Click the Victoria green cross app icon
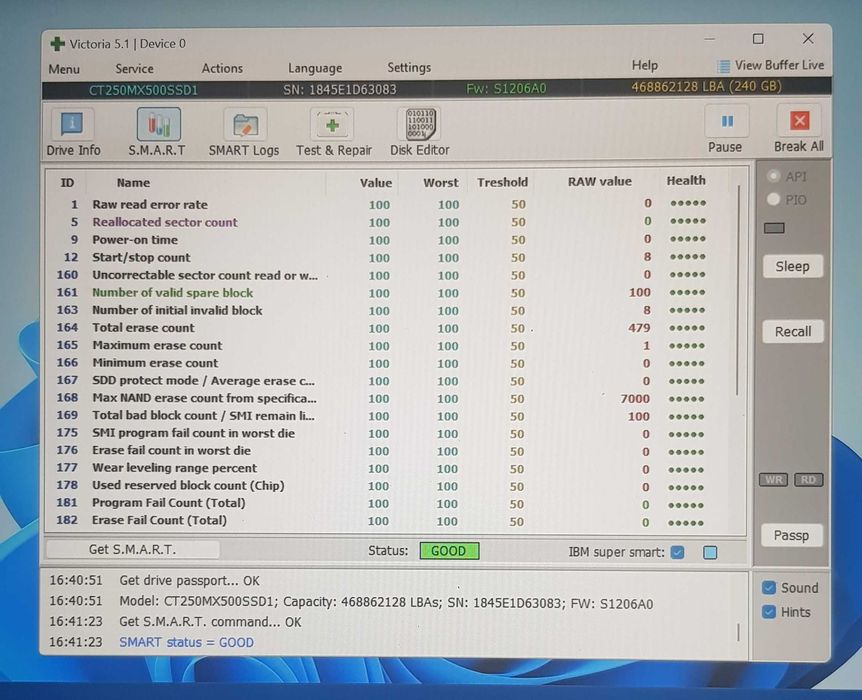The height and width of the screenshot is (700, 862). click(x=57, y=44)
